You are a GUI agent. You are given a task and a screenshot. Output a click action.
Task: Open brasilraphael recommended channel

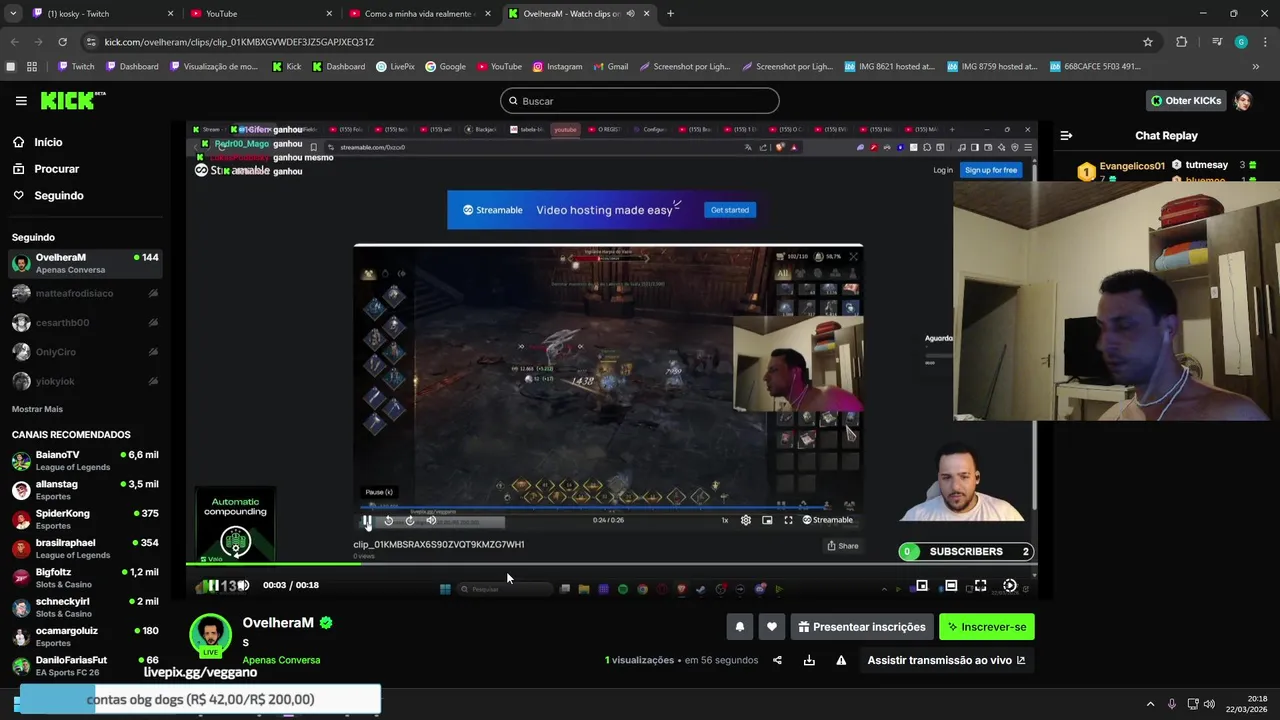point(85,549)
